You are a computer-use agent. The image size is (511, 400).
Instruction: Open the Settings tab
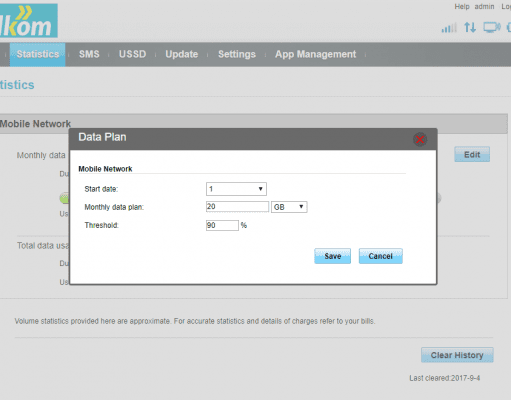pos(237,54)
